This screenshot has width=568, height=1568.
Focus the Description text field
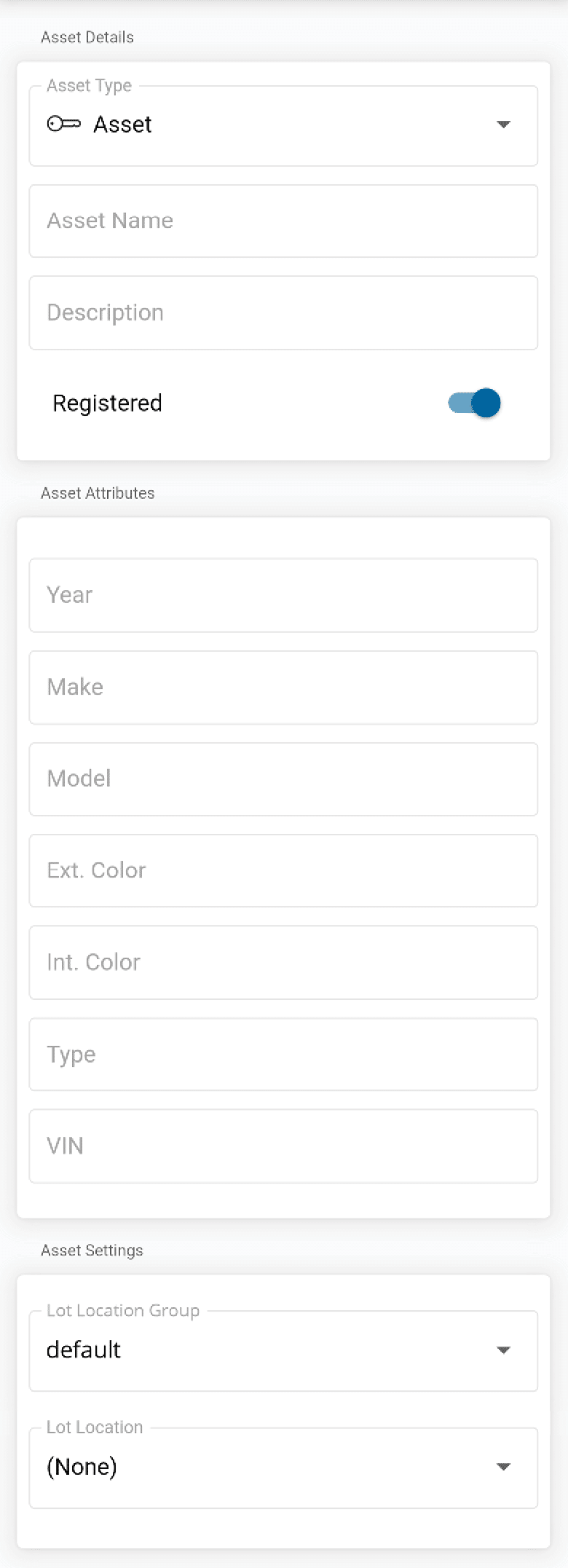pos(283,312)
